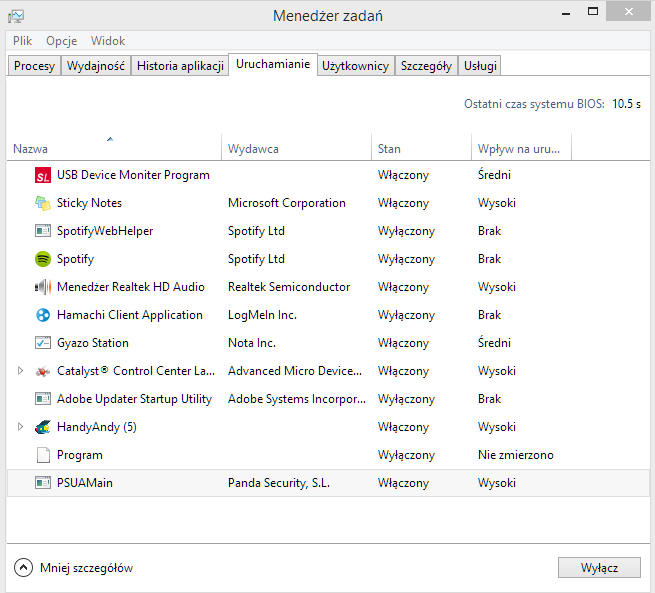Select the Uruchamianie tab

click(x=273, y=64)
